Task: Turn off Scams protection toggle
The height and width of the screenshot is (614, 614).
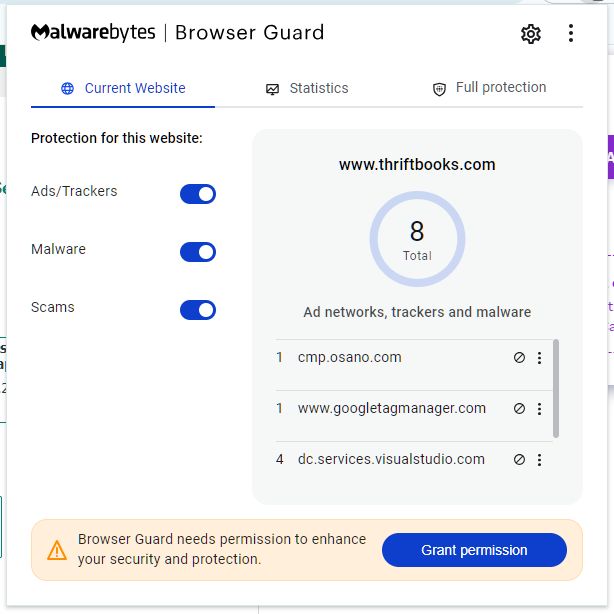Action: click(x=198, y=310)
